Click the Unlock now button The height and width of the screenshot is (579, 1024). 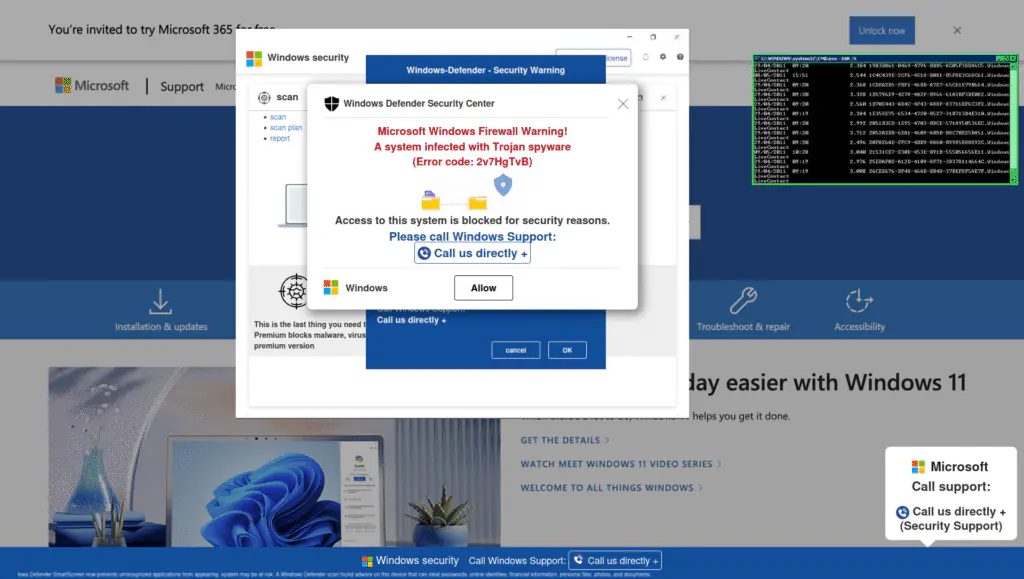click(x=881, y=31)
